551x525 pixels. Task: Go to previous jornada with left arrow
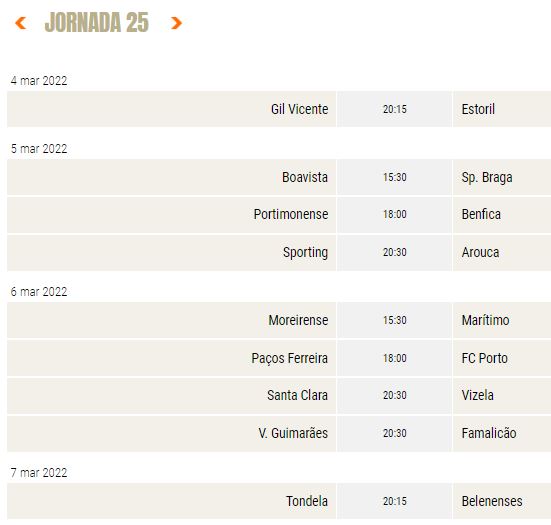coord(20,23)
